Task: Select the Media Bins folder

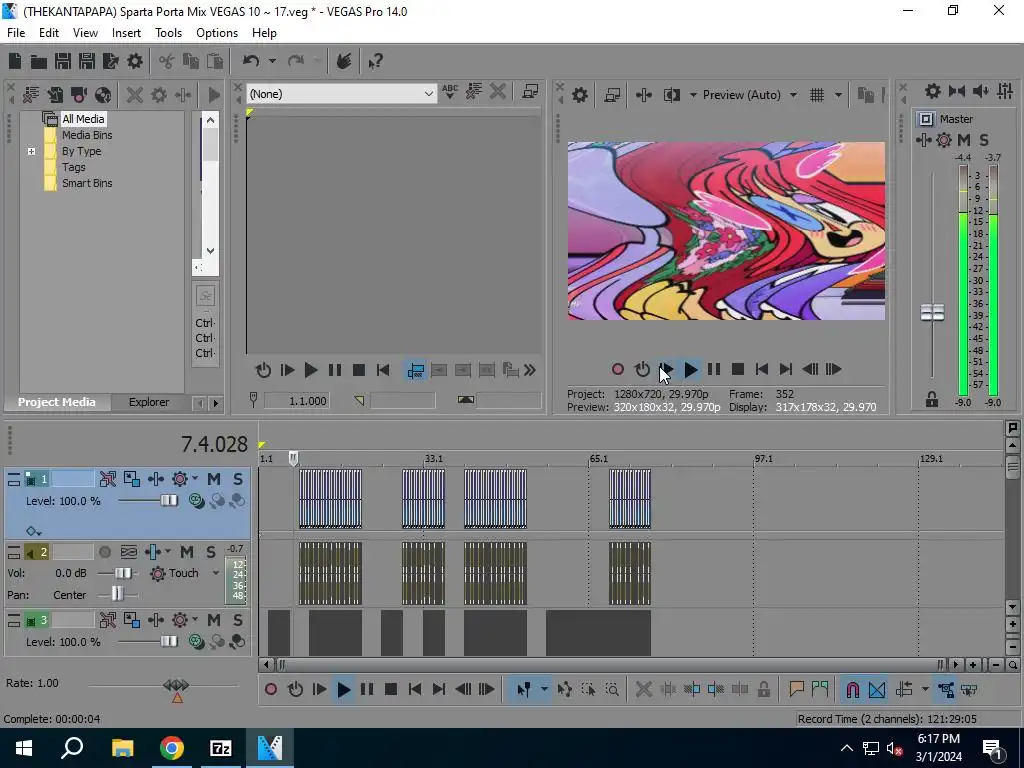Action: [x=87, y=135]
